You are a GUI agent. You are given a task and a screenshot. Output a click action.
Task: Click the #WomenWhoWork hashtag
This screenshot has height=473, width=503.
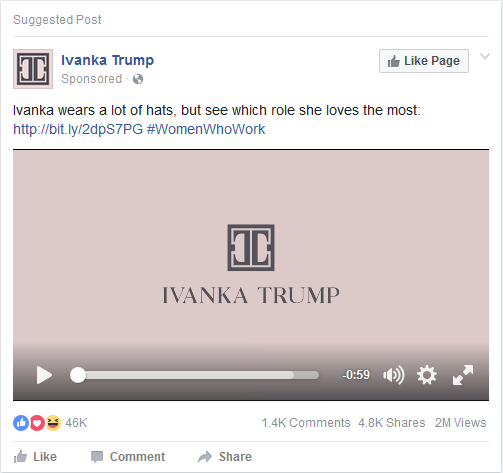click(206, 129)
